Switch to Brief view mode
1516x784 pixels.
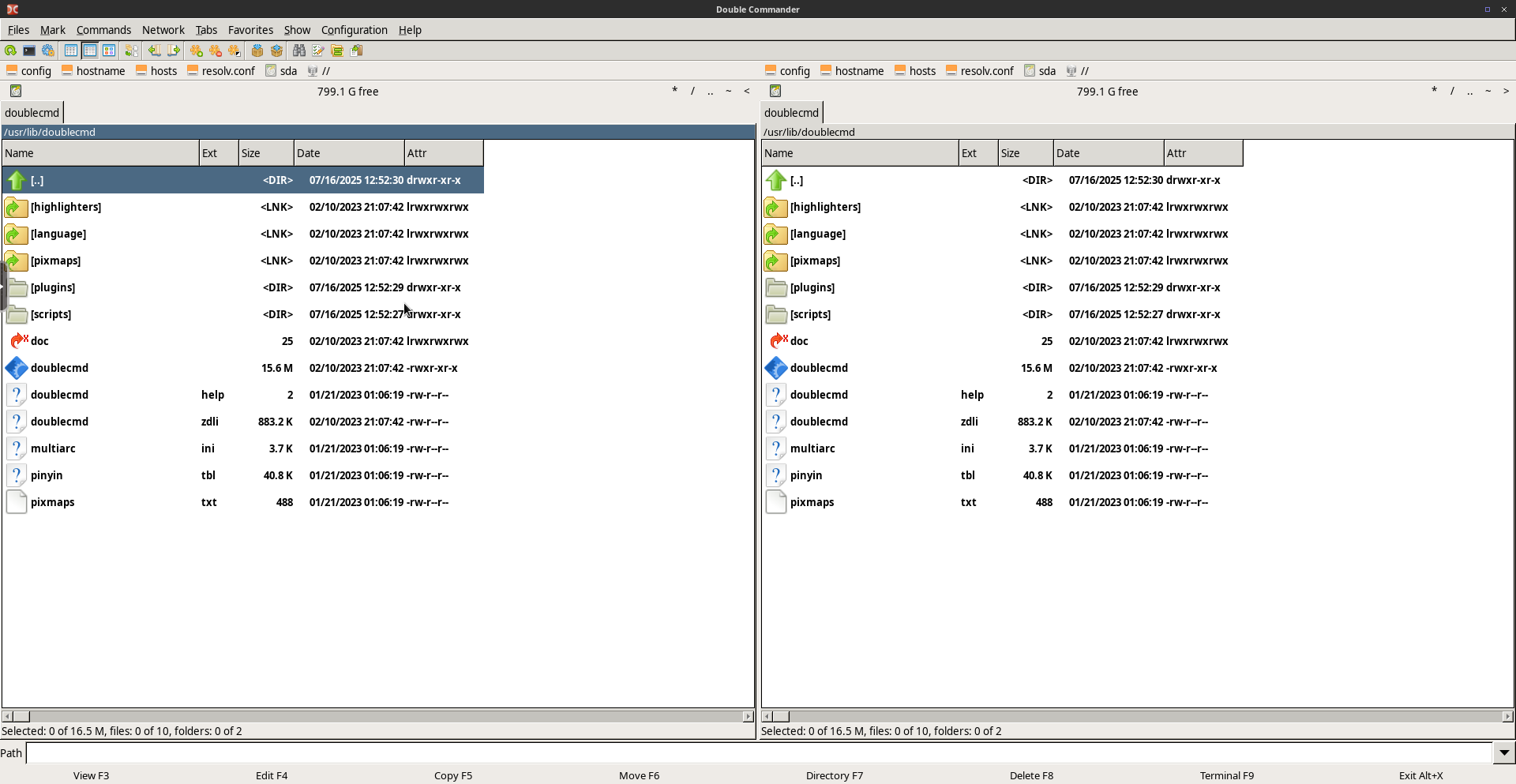pos(71,51)
